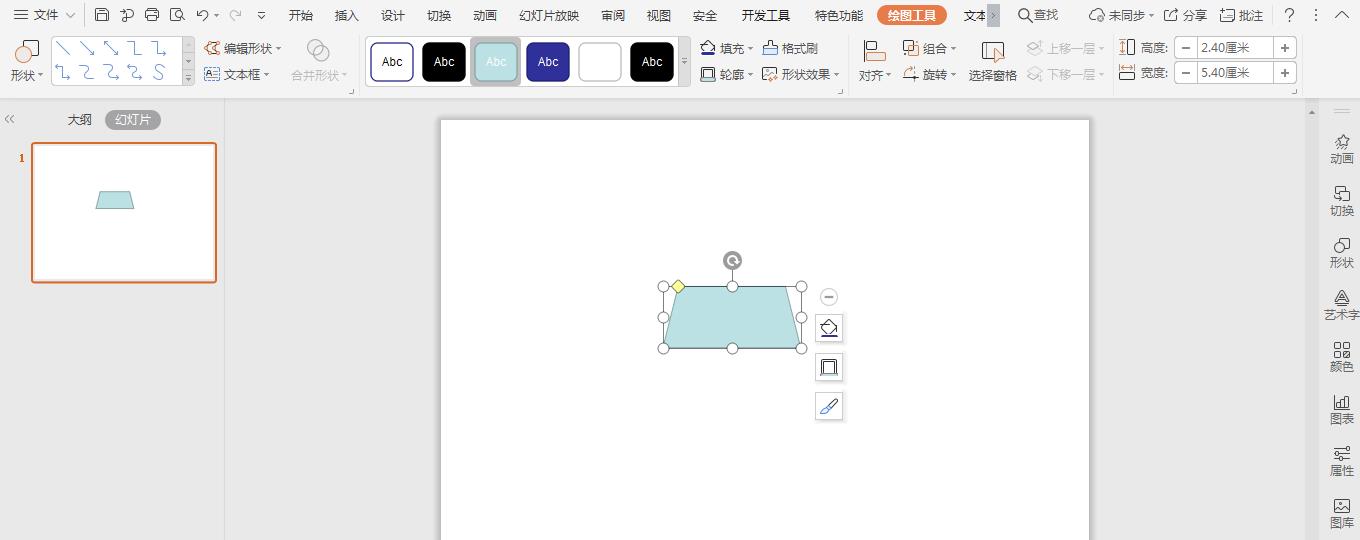
Task: Open 选择窗格 selection pane
Action: 992,61
